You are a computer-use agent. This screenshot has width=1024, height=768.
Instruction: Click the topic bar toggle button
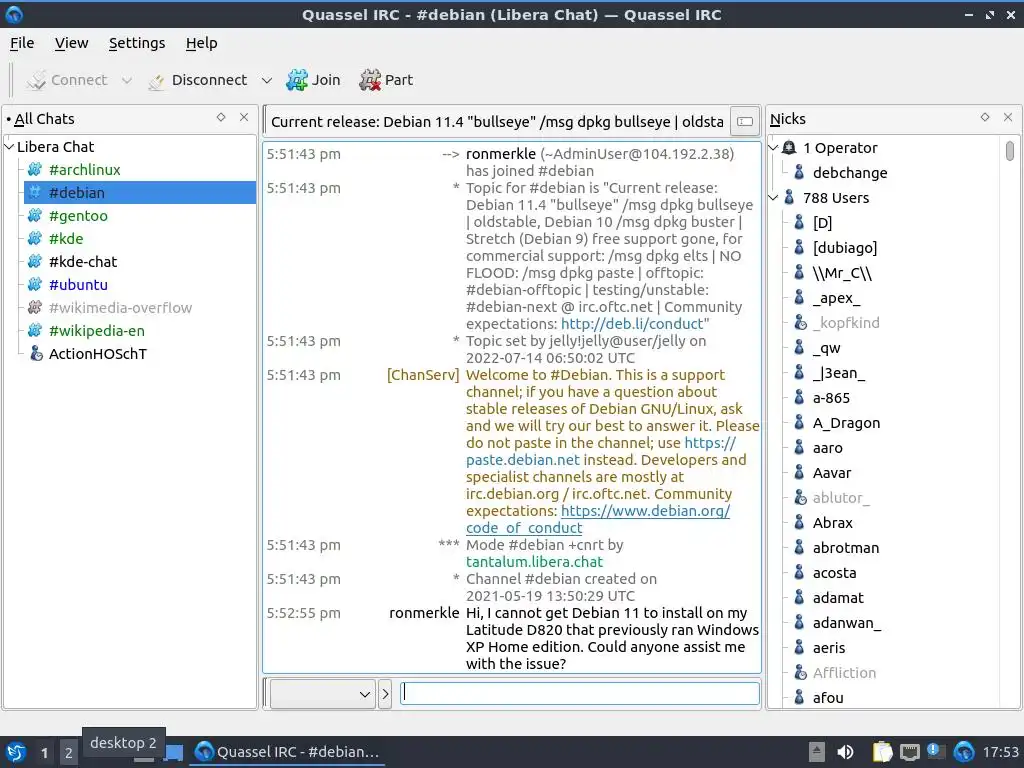coord(744,121)
